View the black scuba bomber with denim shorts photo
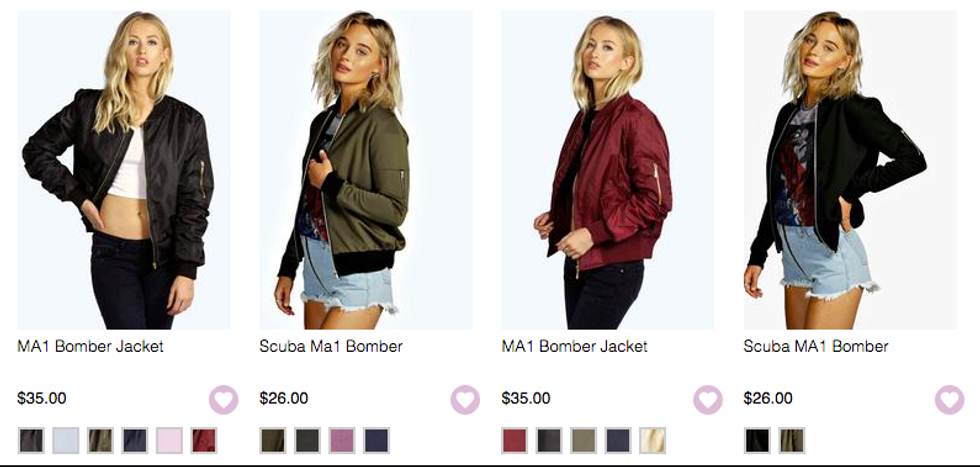This screenshot has height=467, width=980. (x=850, y=169)
